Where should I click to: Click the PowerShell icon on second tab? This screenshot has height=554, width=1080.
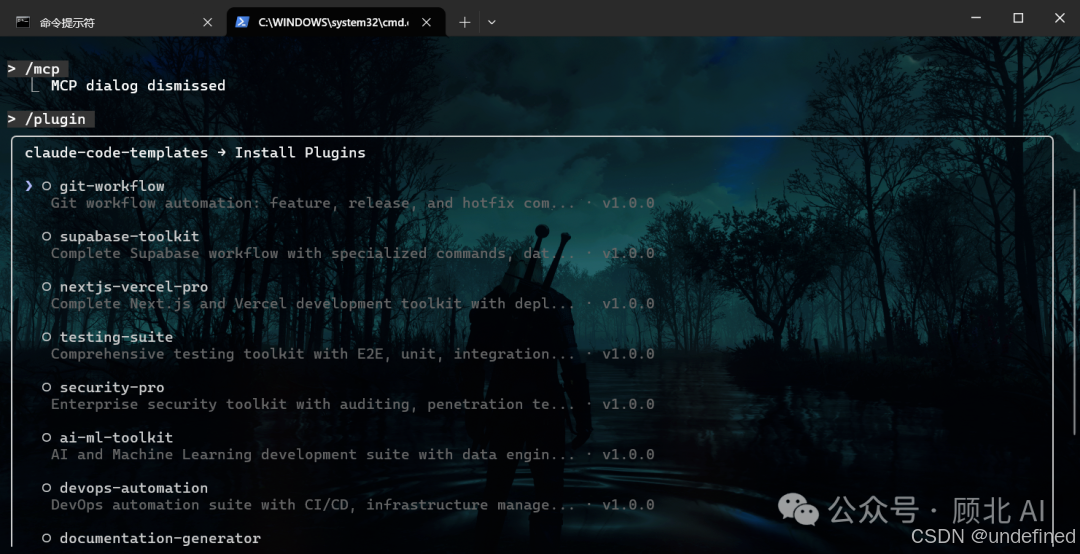coord(242,22)
